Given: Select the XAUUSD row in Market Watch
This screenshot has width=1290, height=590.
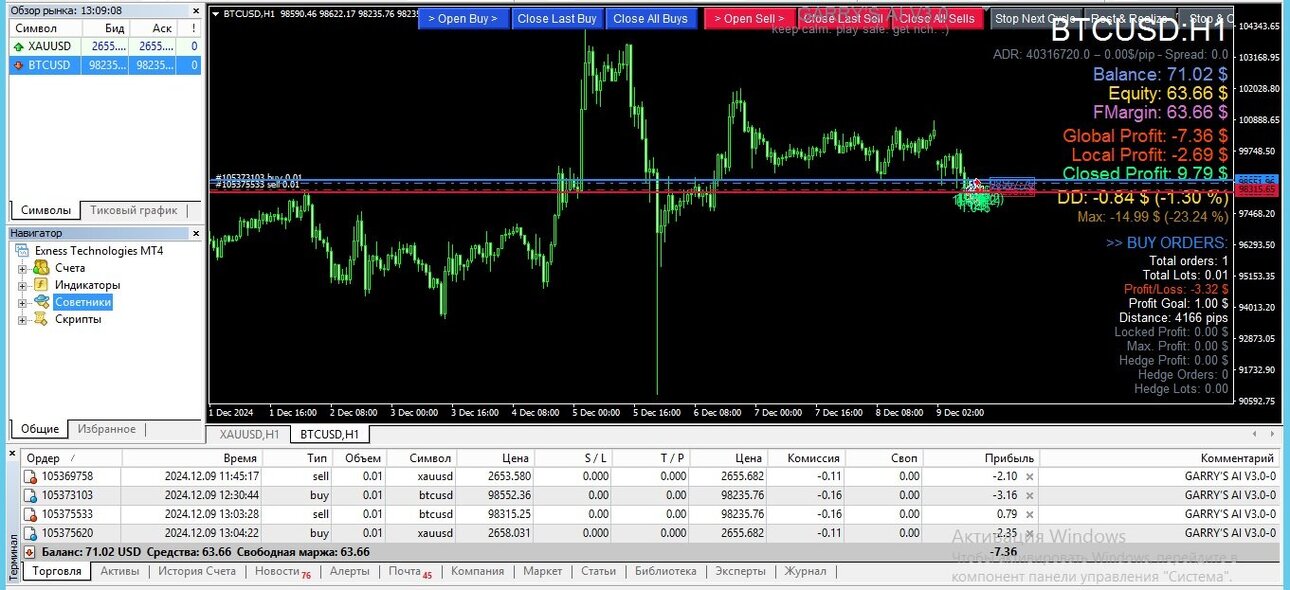Looking at the screenshot, I should pyautogui.click(x=105, y=47).
